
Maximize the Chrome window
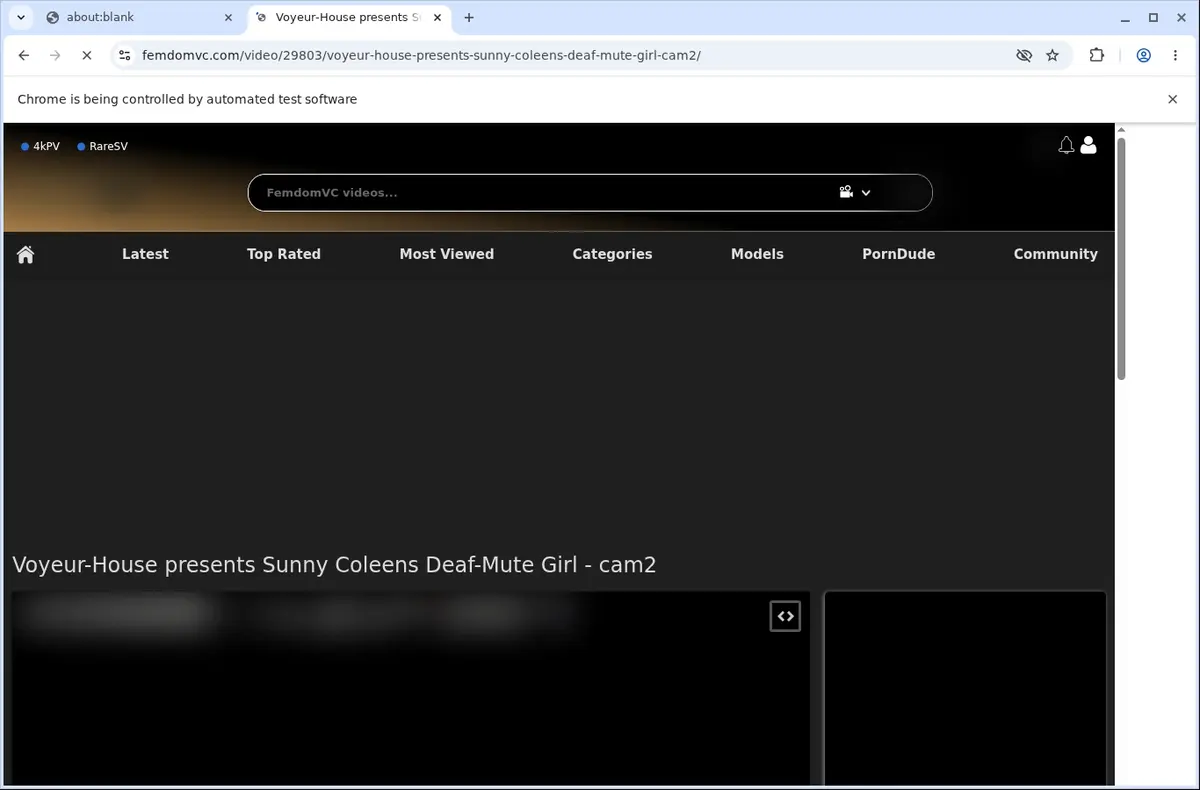[x=1153, y=17]
